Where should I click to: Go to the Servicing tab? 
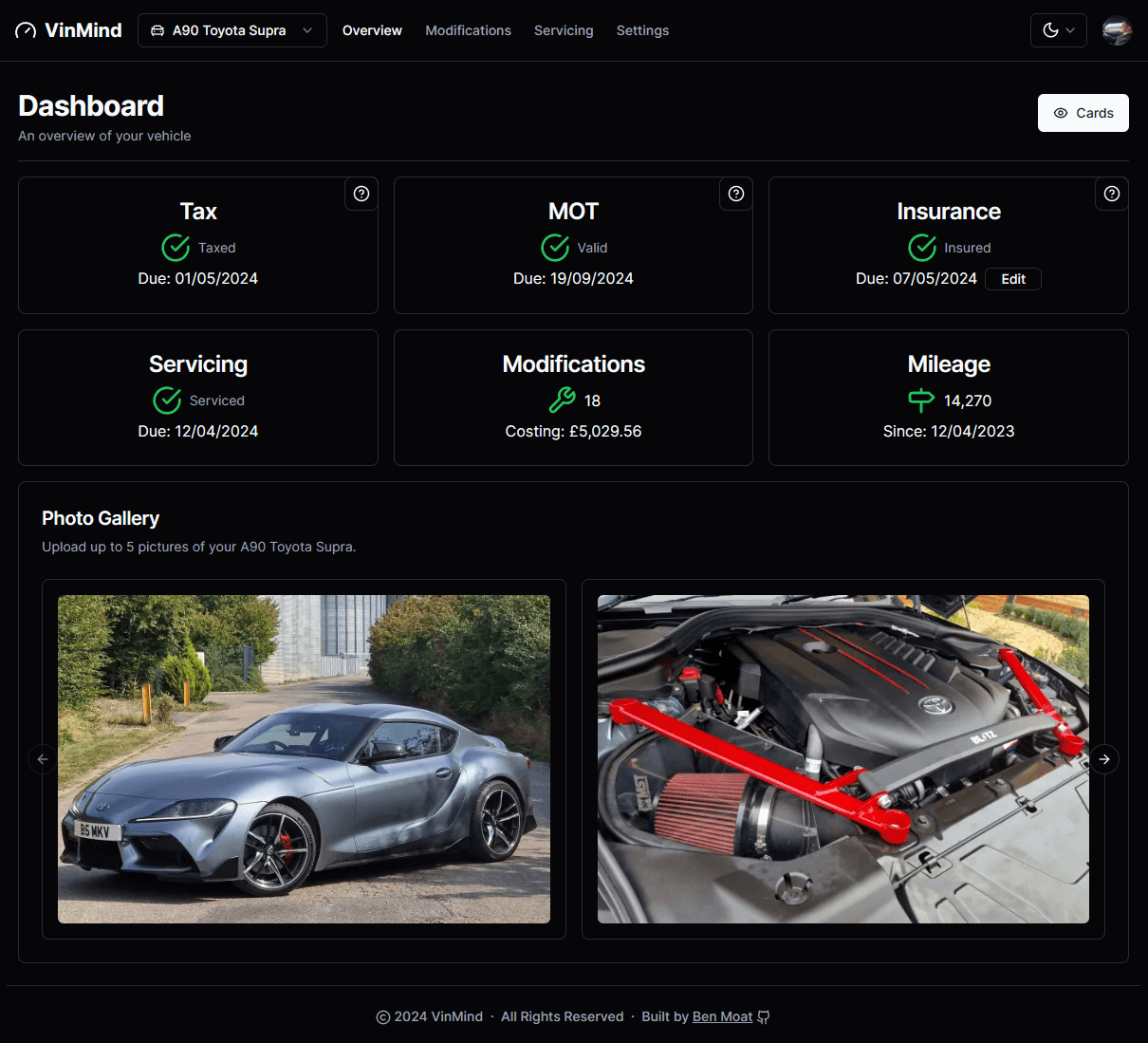pos(564,30)
